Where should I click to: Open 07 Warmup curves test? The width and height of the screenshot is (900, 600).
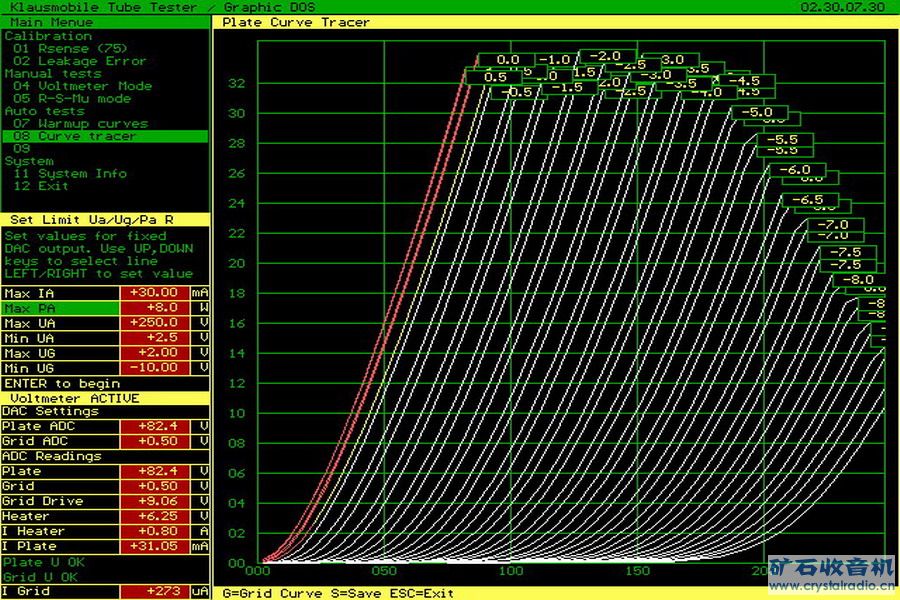tap(80, 123)
